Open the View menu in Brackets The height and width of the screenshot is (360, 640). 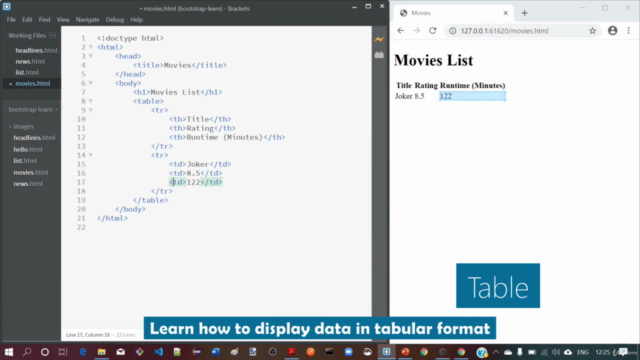[x=63, y=20]
